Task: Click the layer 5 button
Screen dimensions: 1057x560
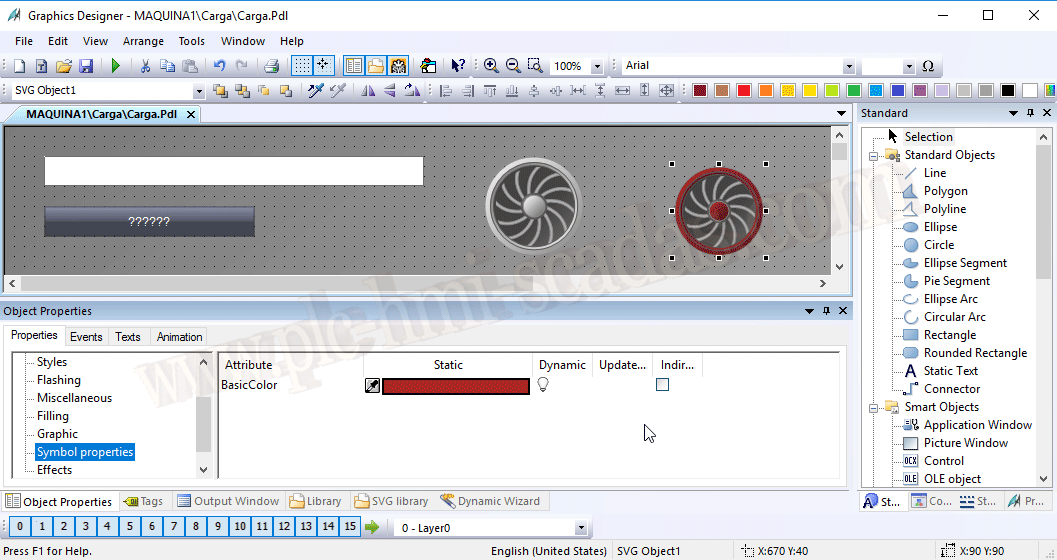Action: [x=129, y=526]
